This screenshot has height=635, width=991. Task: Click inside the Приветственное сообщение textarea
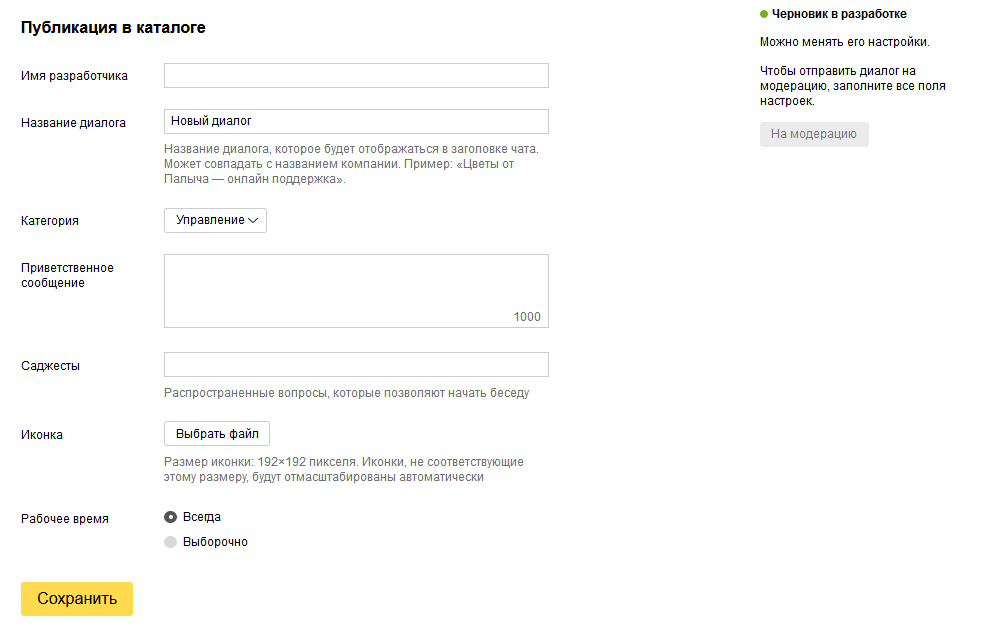click(x=356, y=291)
